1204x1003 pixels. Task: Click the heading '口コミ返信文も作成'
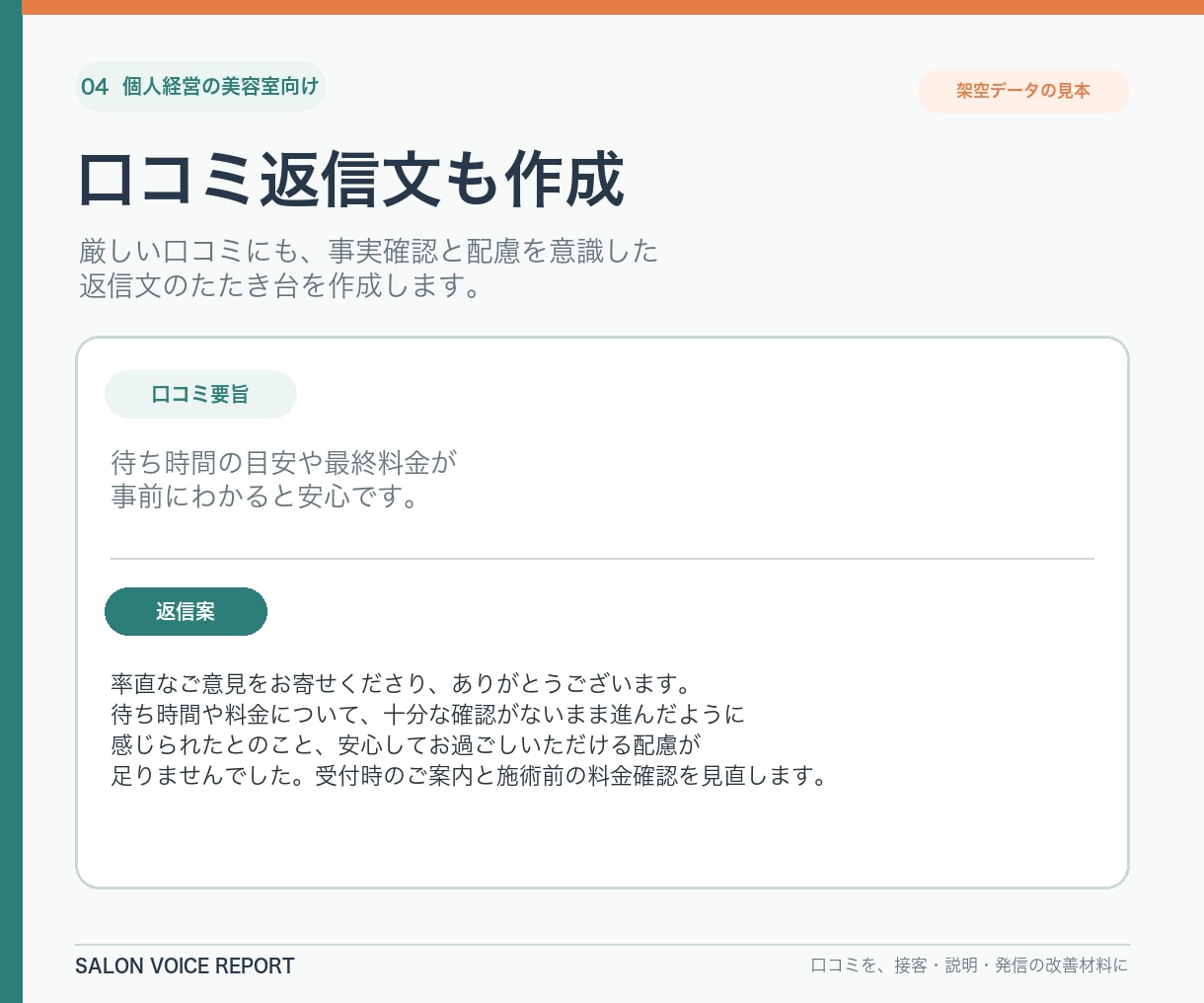click(351, 180)
